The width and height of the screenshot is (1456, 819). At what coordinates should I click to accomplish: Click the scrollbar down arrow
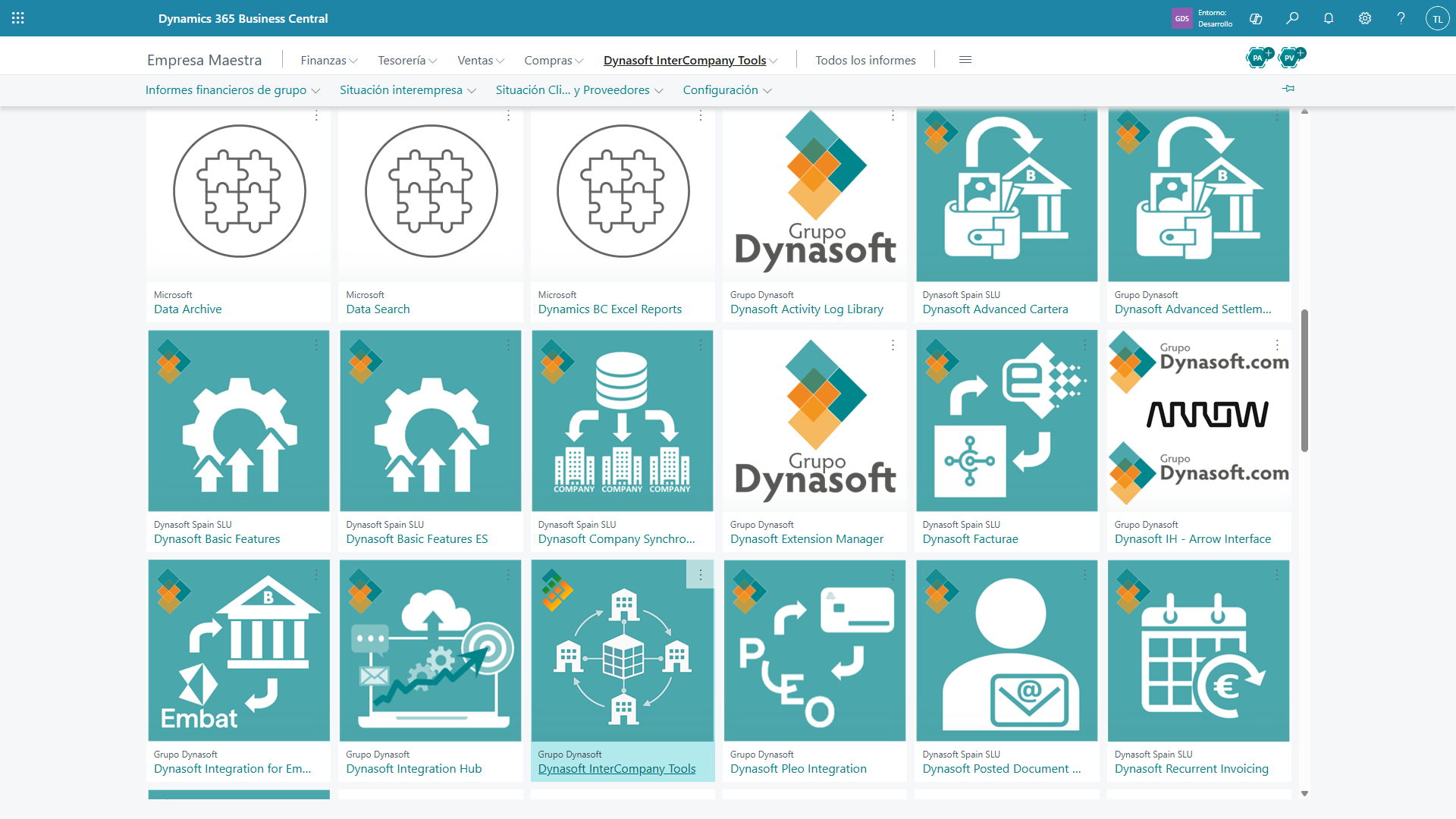pos(1304,793)
